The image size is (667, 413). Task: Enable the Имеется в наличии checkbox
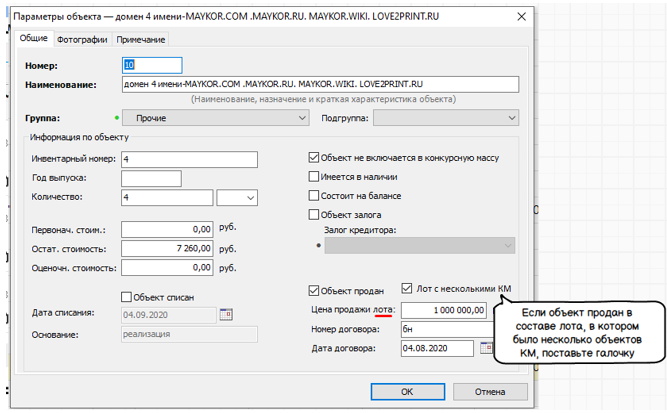[x=314, y=176]
